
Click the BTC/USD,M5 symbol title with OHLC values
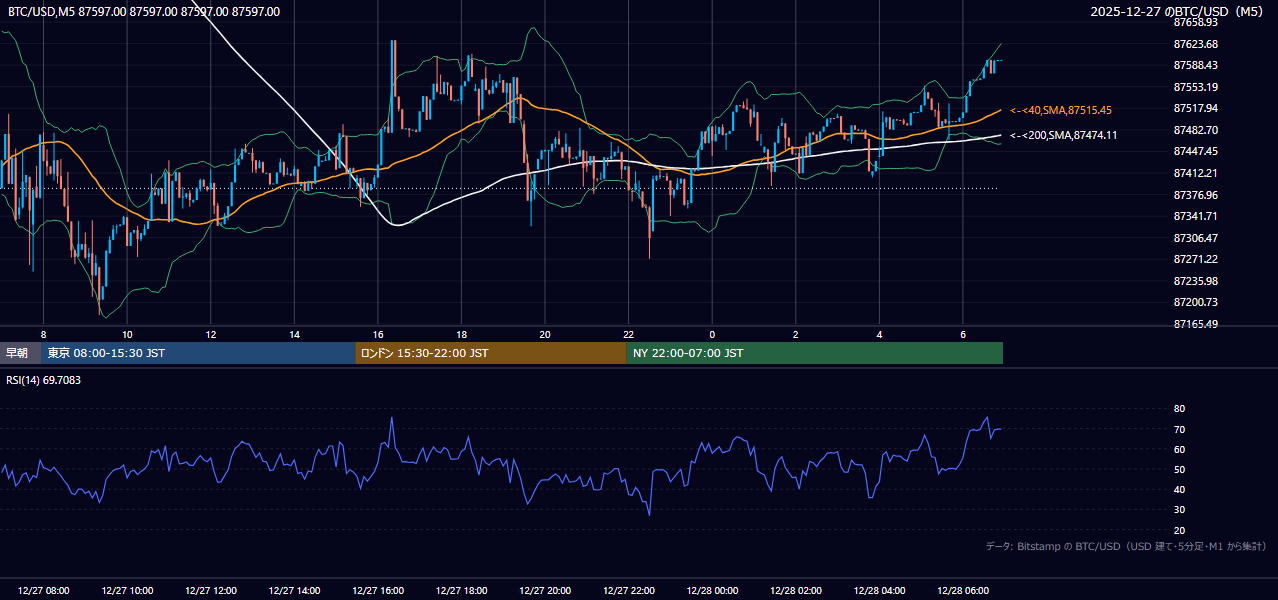pyautogui.click(x=144, y=12)
